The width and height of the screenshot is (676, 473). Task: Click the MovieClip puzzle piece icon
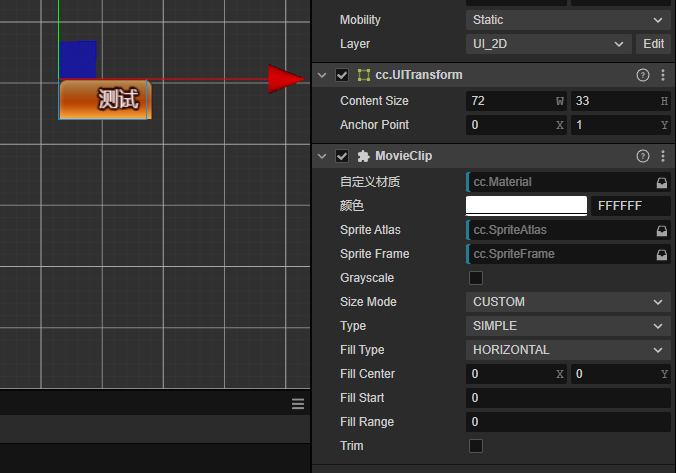[363, 156]
